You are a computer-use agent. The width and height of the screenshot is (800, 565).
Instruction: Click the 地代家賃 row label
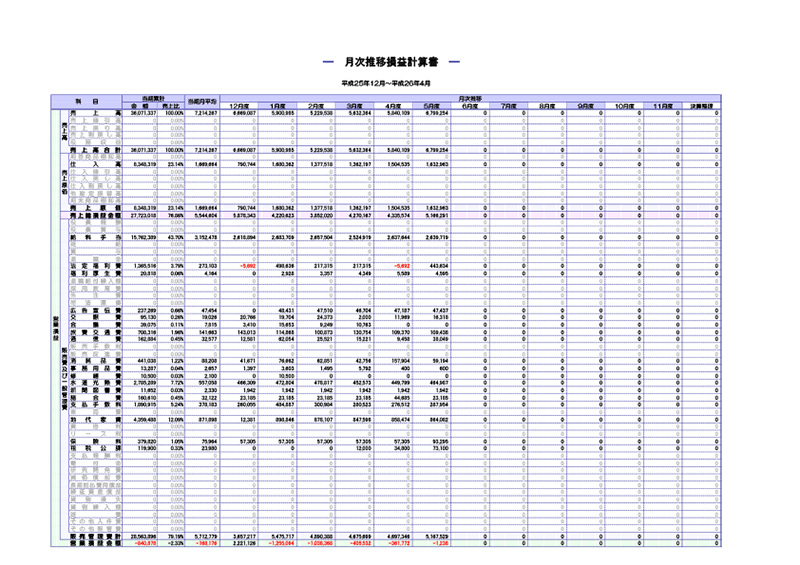pos(95,420)
